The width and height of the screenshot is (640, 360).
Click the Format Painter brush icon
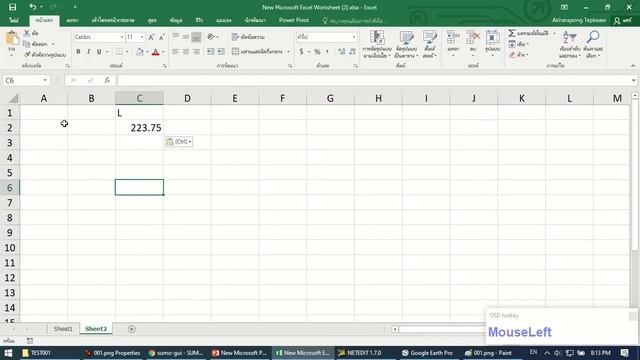pyautogui.click(x=27, y=54)
